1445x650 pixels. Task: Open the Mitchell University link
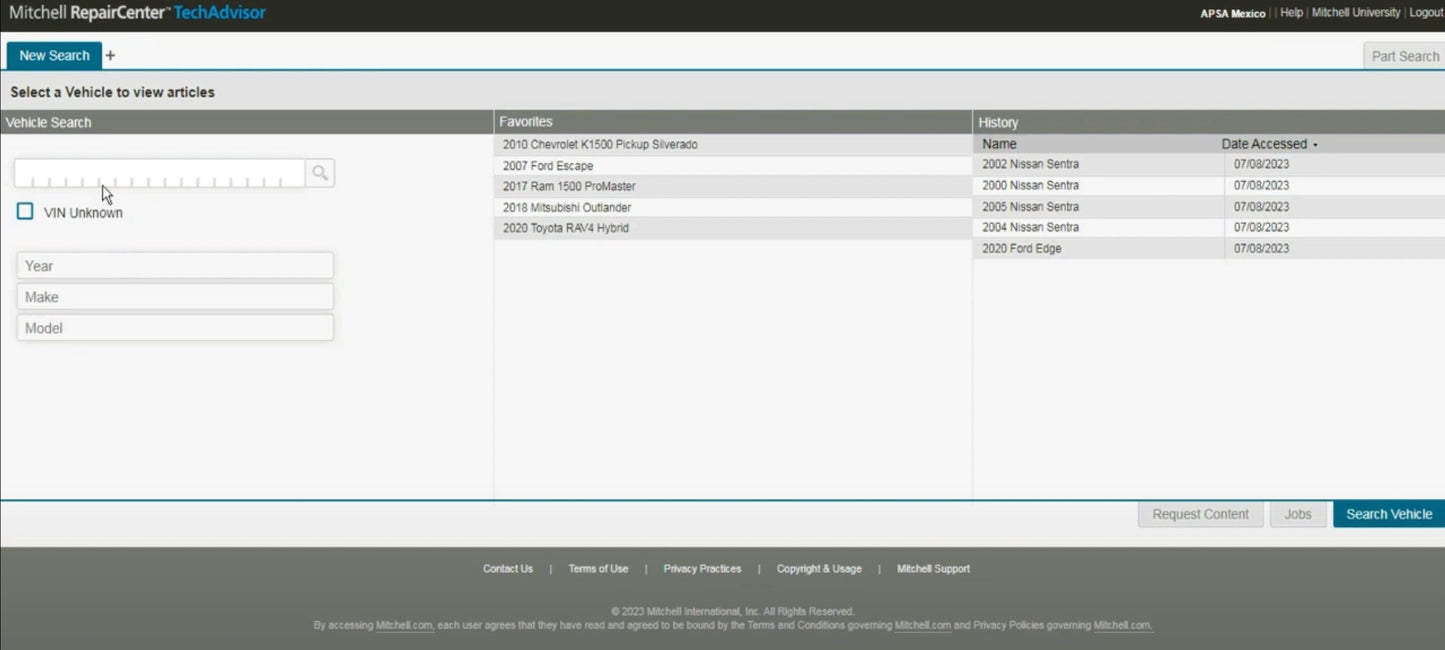[1356, 13]
